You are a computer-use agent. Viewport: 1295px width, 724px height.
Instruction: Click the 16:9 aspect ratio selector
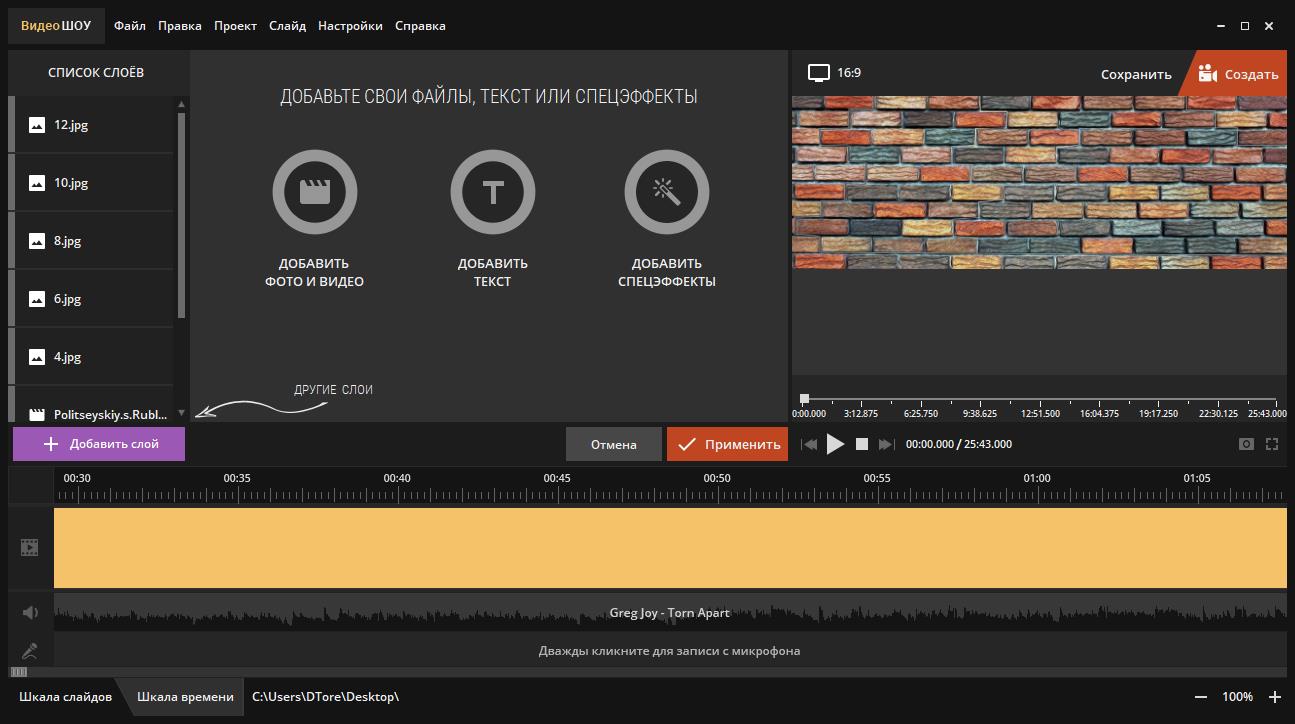pos(835,73)
